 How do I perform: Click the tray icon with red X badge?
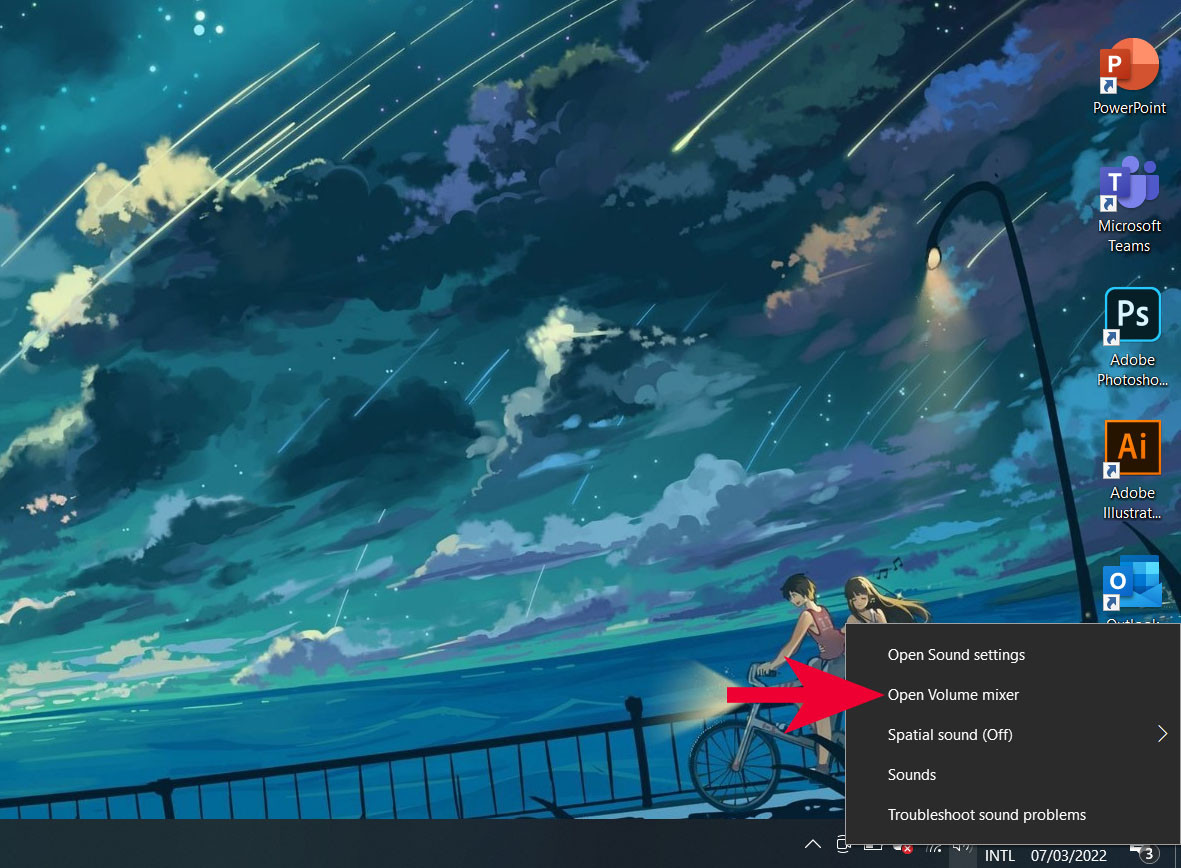tap(901, 847)
